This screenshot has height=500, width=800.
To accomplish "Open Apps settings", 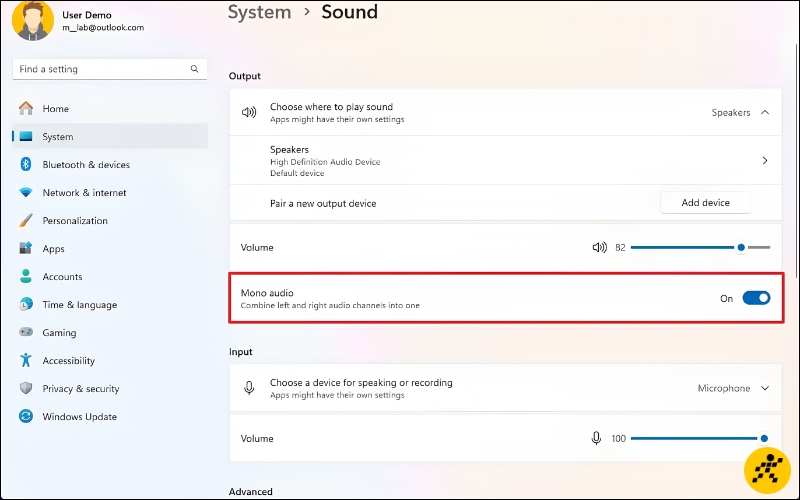I will (x=110, y=248).
